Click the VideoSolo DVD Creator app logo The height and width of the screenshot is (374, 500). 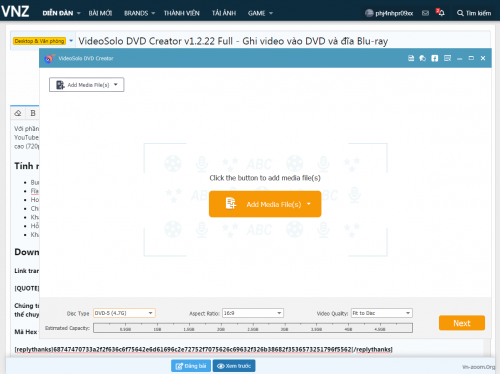pyautogui.click(x=49, y=59)
